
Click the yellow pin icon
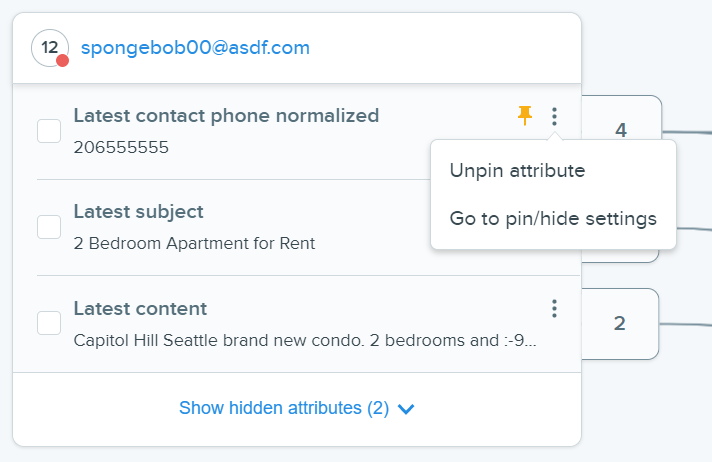pyautogui.click(x=525, y=116)
